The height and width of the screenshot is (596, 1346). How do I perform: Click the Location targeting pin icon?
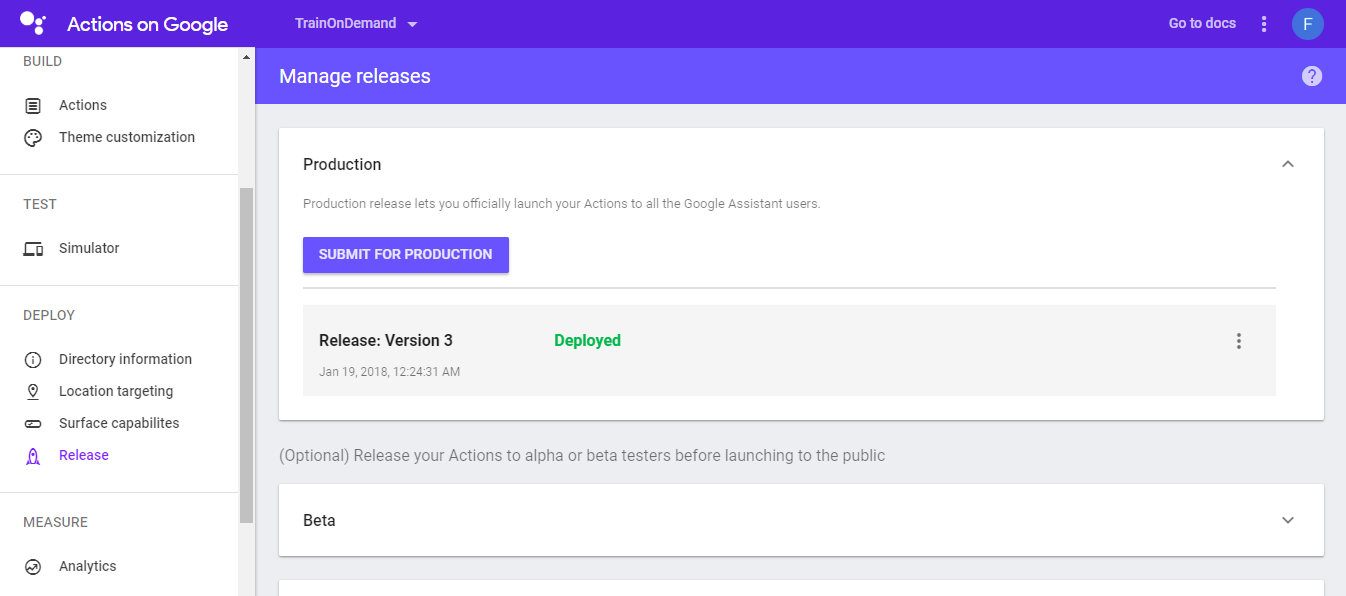click(x=33, y=392)
